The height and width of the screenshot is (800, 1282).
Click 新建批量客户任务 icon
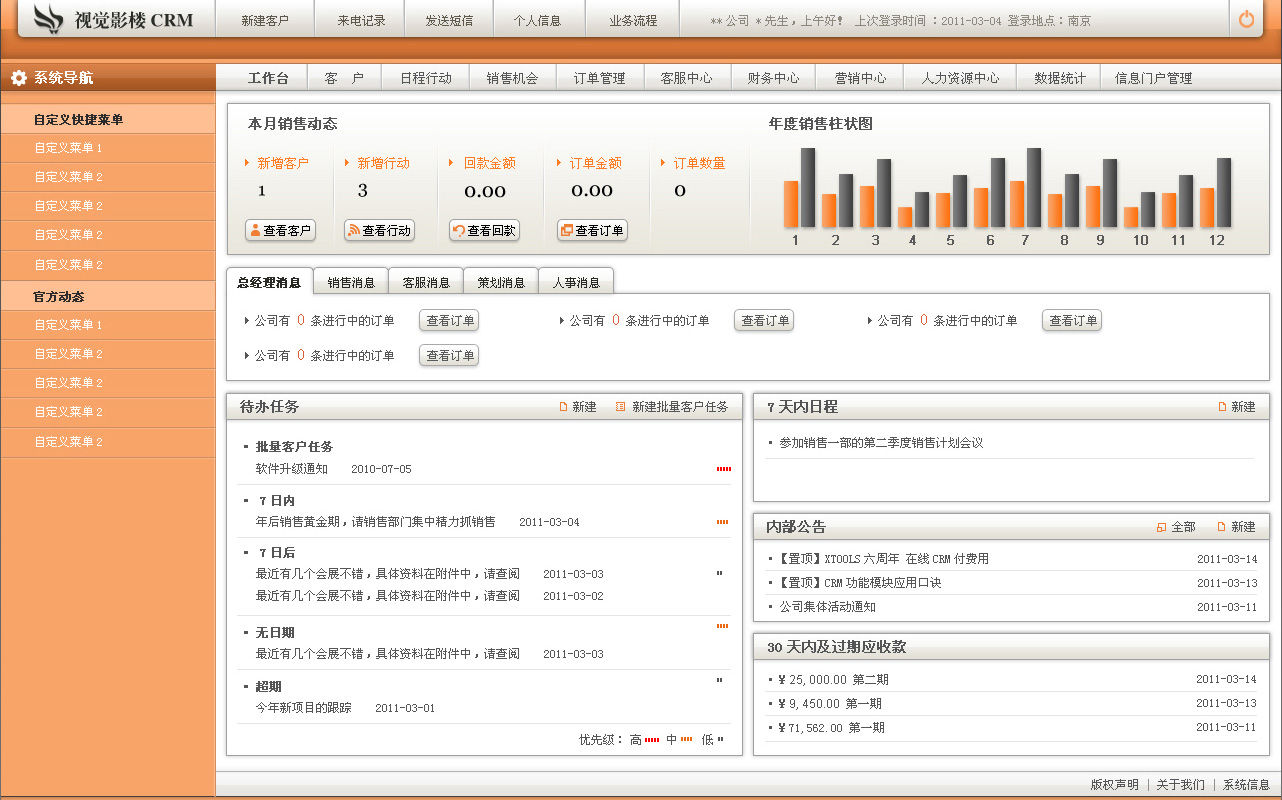(x=621, y=407)
